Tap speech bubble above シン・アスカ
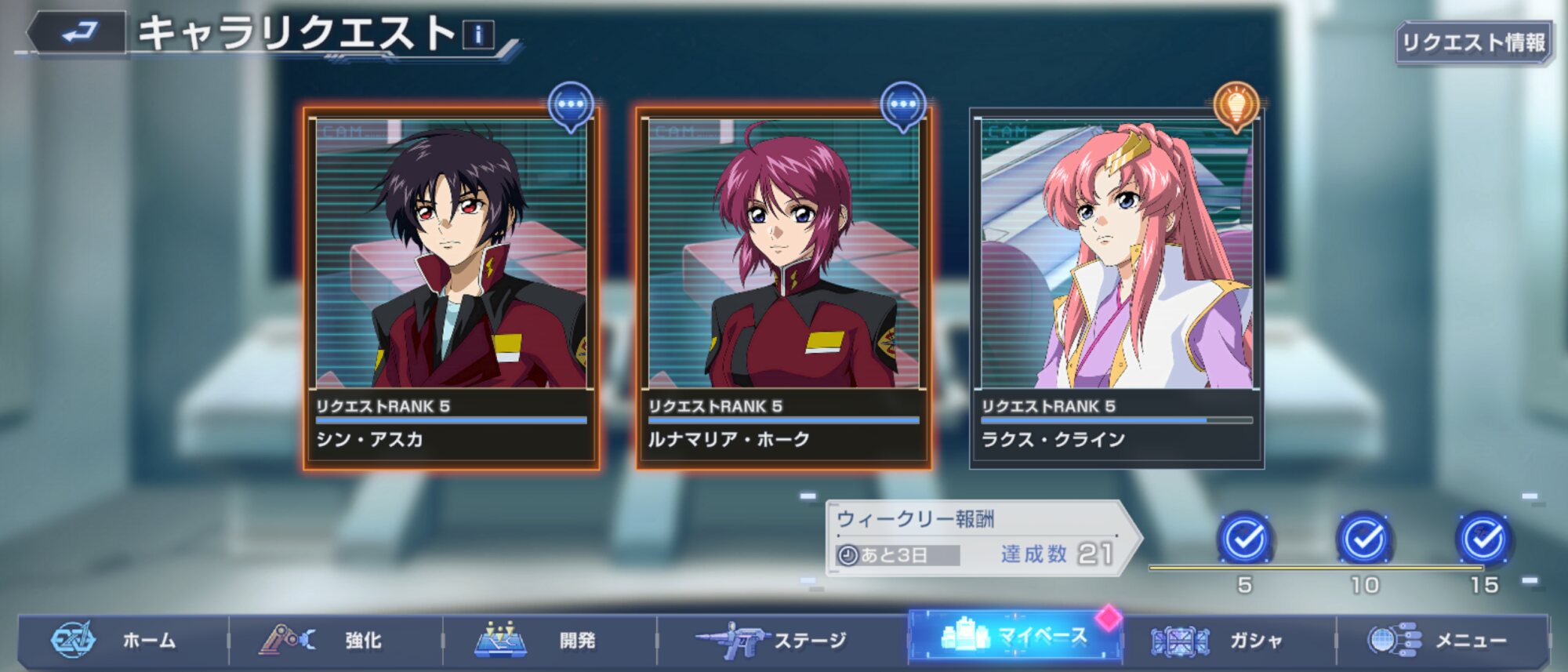The width and height of the screenshot is (1568, 672). pos(571,107)
